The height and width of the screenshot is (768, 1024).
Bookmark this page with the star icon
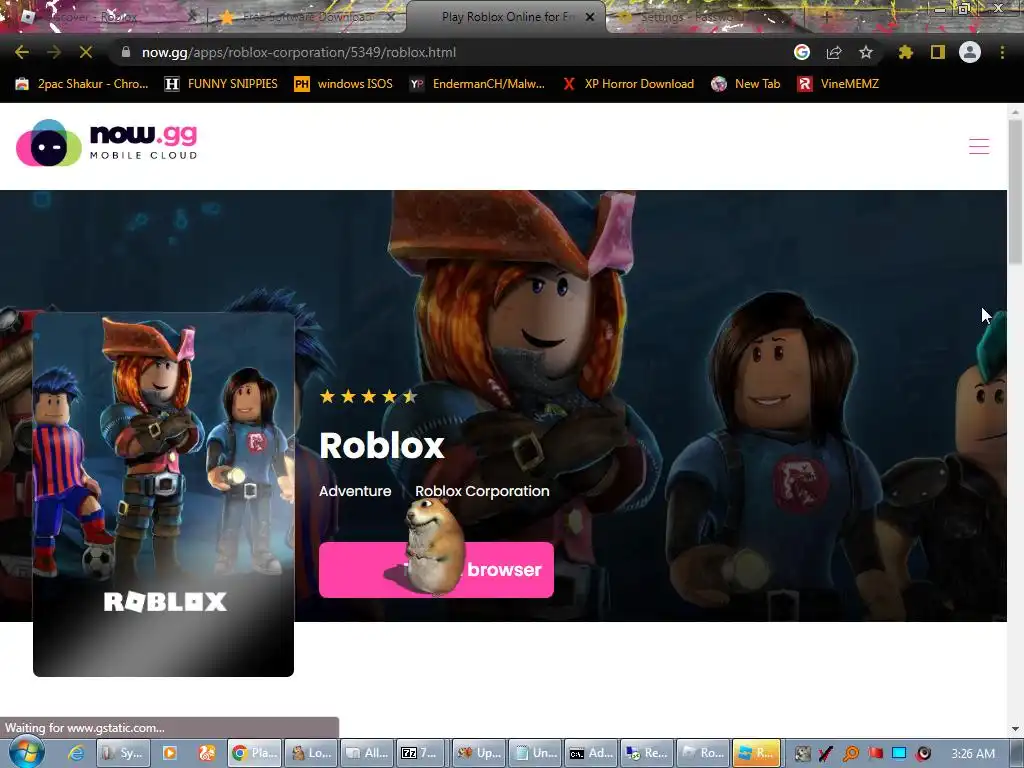pos(865,52)
